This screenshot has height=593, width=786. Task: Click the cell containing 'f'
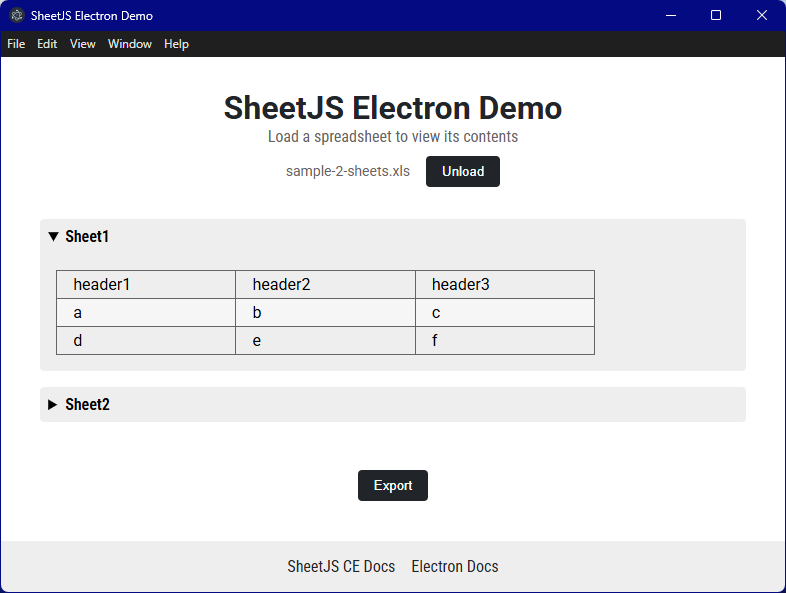pyautogui.click(x=504, y=341)
